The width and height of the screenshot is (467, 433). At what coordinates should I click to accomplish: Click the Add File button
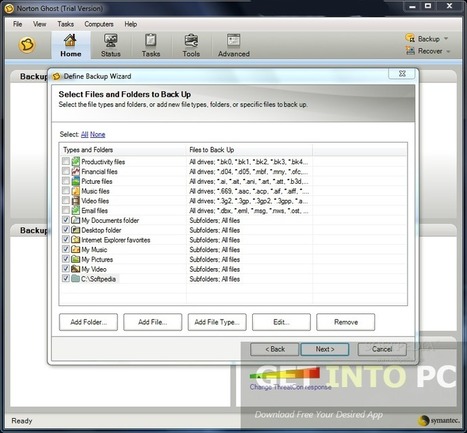click(153, 322)
